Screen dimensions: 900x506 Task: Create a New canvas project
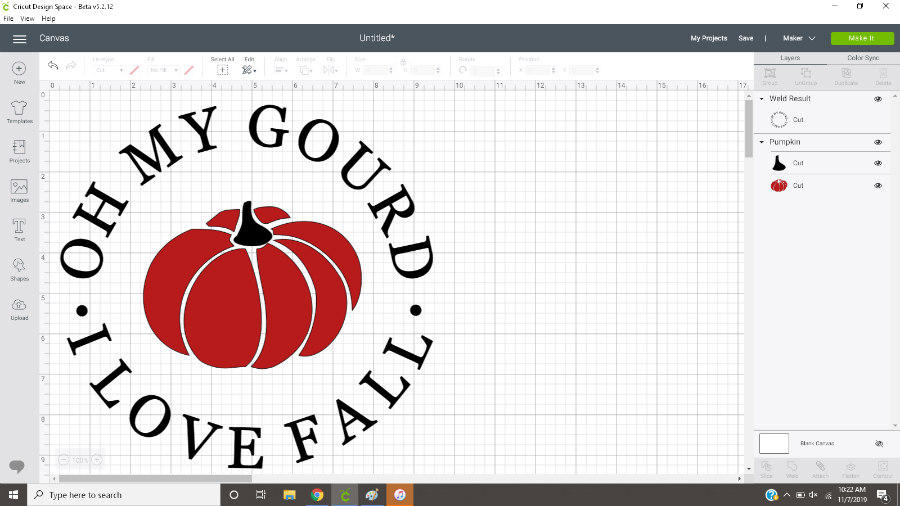(x=19, y=70)
